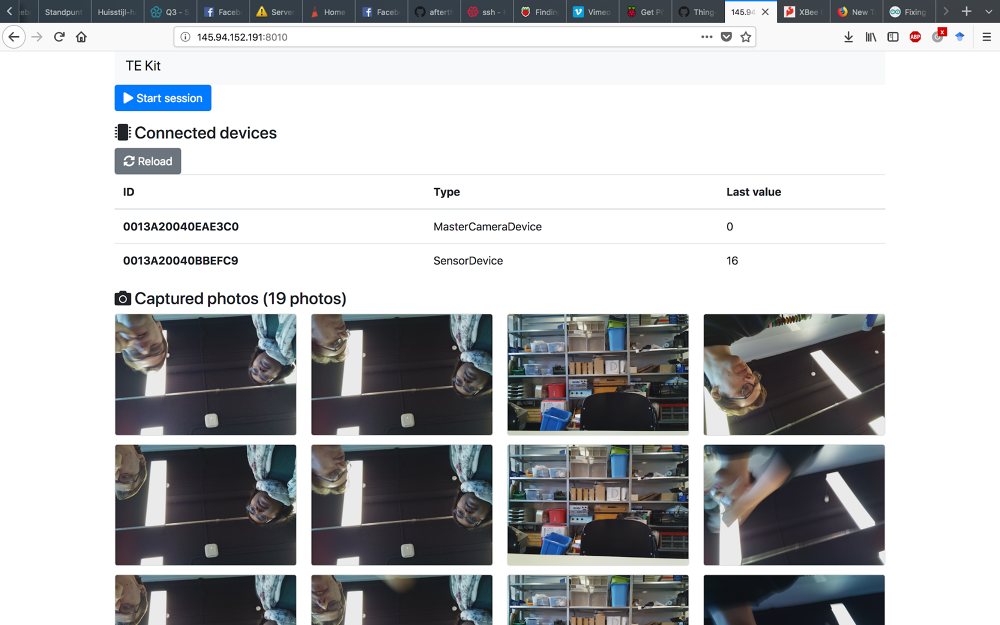Show site information for this address

(x=185, y=37)
